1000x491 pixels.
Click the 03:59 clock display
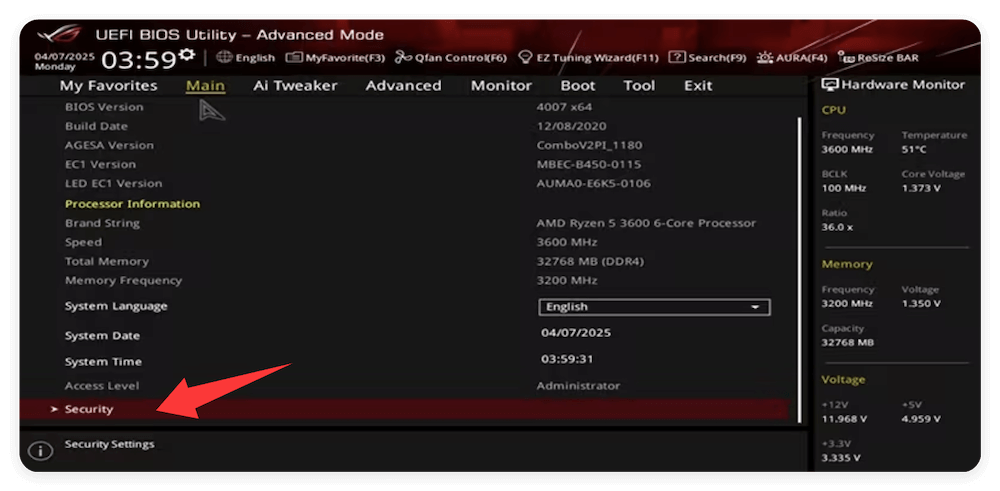[x=138, y=60]
